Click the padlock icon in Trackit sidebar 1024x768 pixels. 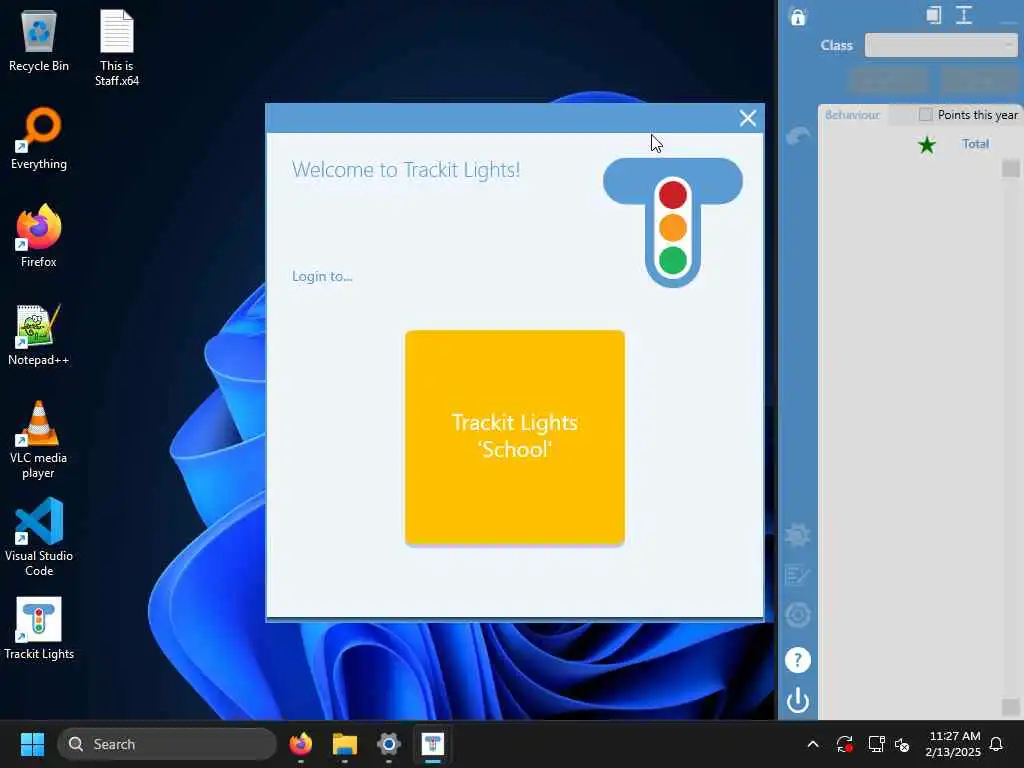pos(798,16)
